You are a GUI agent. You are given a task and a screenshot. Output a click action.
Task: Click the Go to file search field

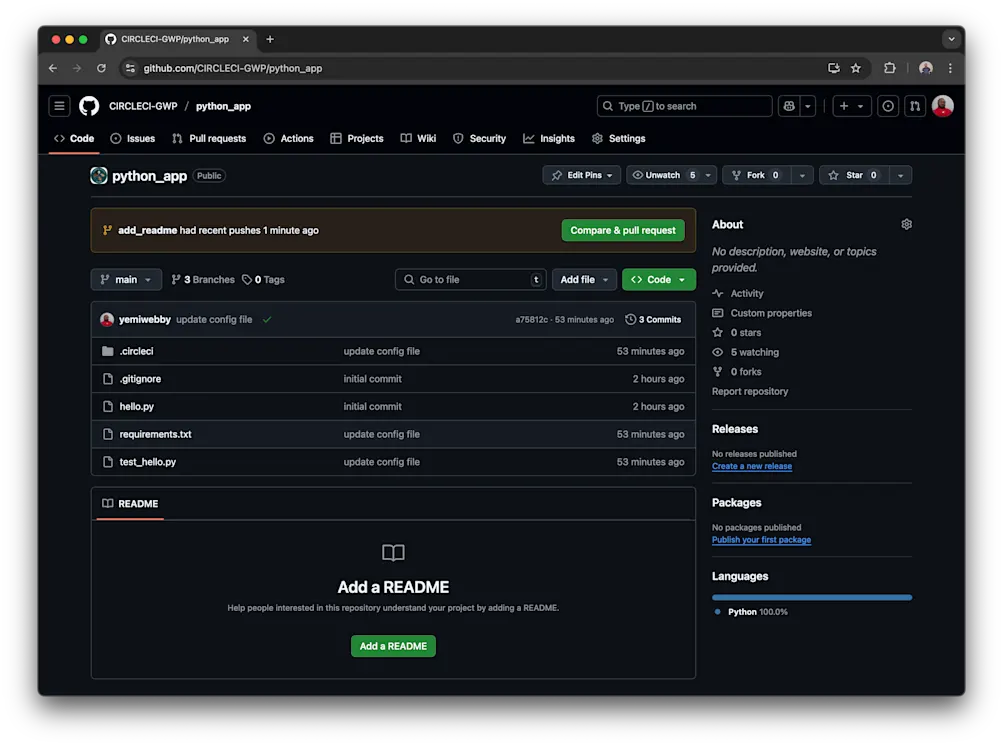tap(470, 279)
